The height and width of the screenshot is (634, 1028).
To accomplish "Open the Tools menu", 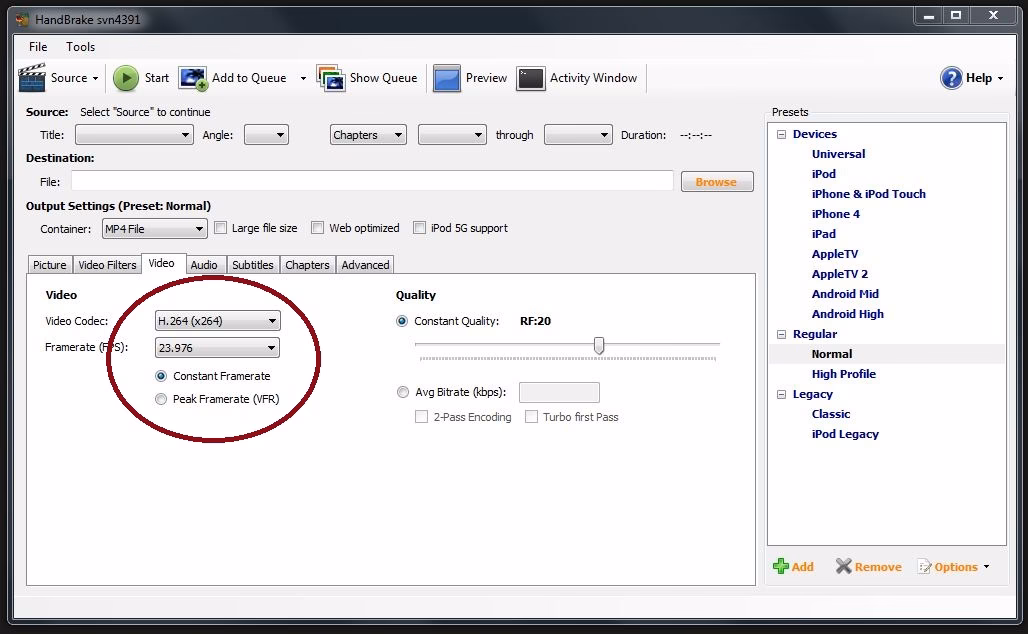I will (x=81, y=47).
